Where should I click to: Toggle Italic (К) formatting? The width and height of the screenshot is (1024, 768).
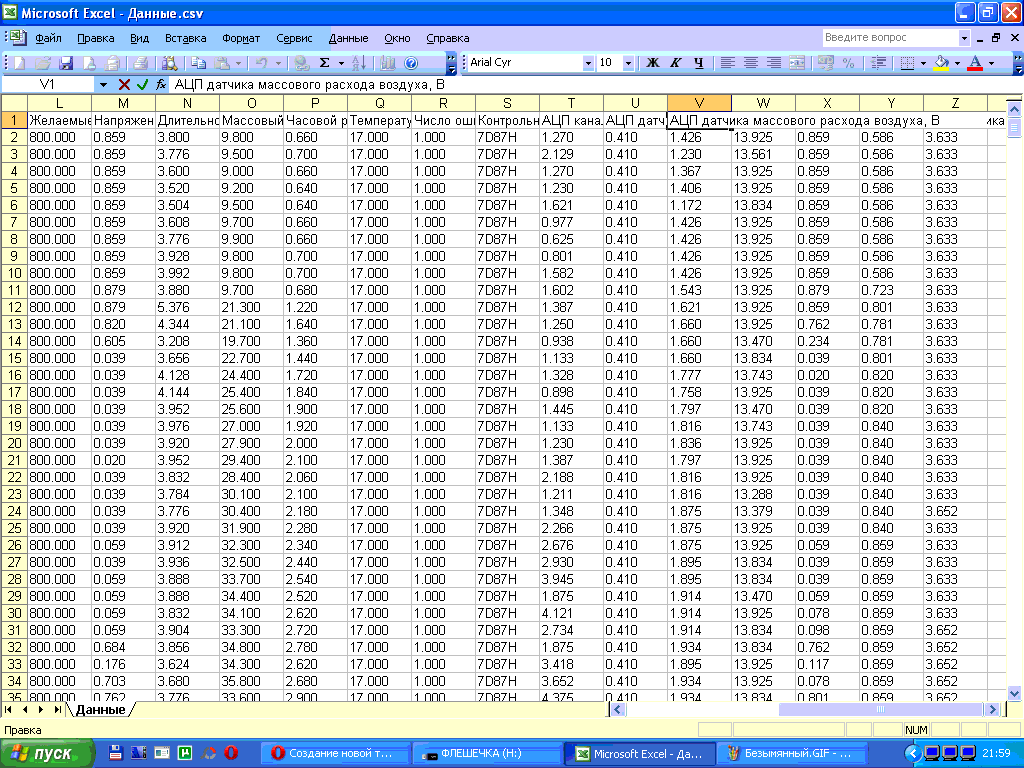pyautogui.click(x=676, y=63)
